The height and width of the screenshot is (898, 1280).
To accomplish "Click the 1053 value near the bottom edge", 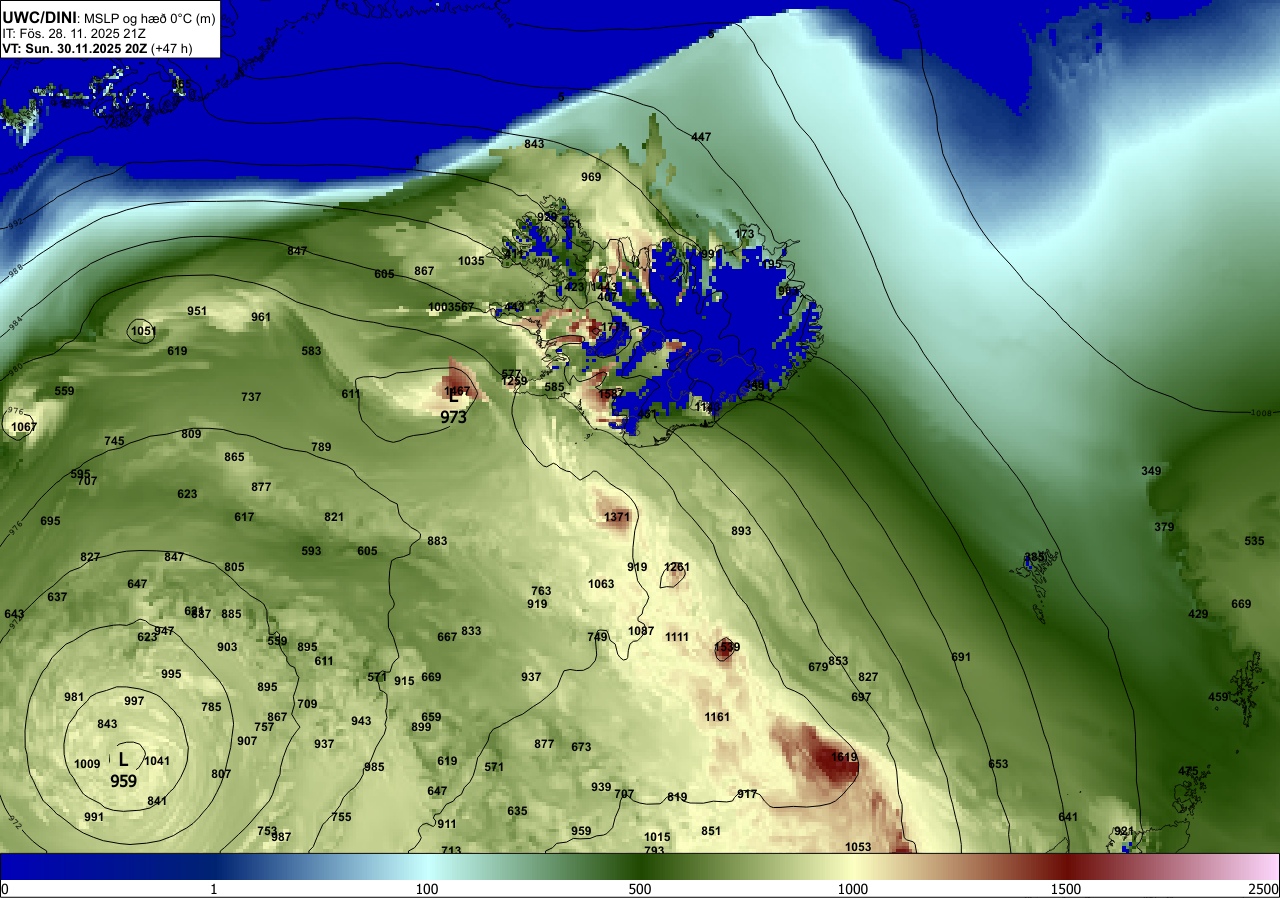I will (858, 847).
